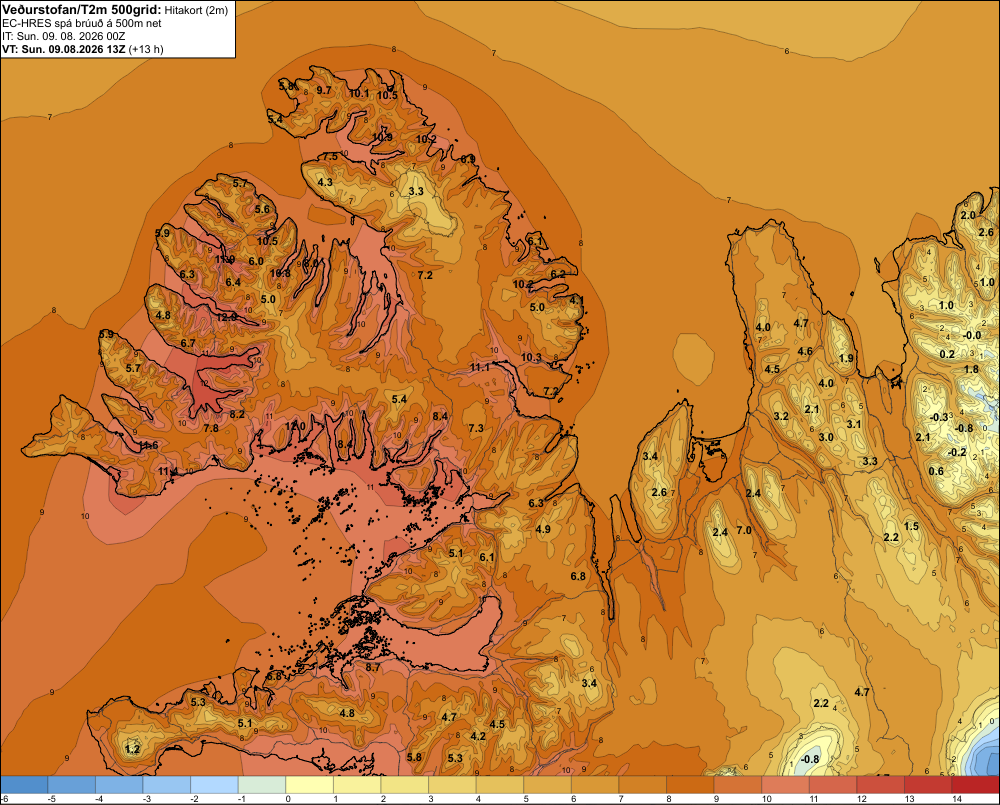
Task: Click the dark red swatch right of 14
Action: (975, 785)
